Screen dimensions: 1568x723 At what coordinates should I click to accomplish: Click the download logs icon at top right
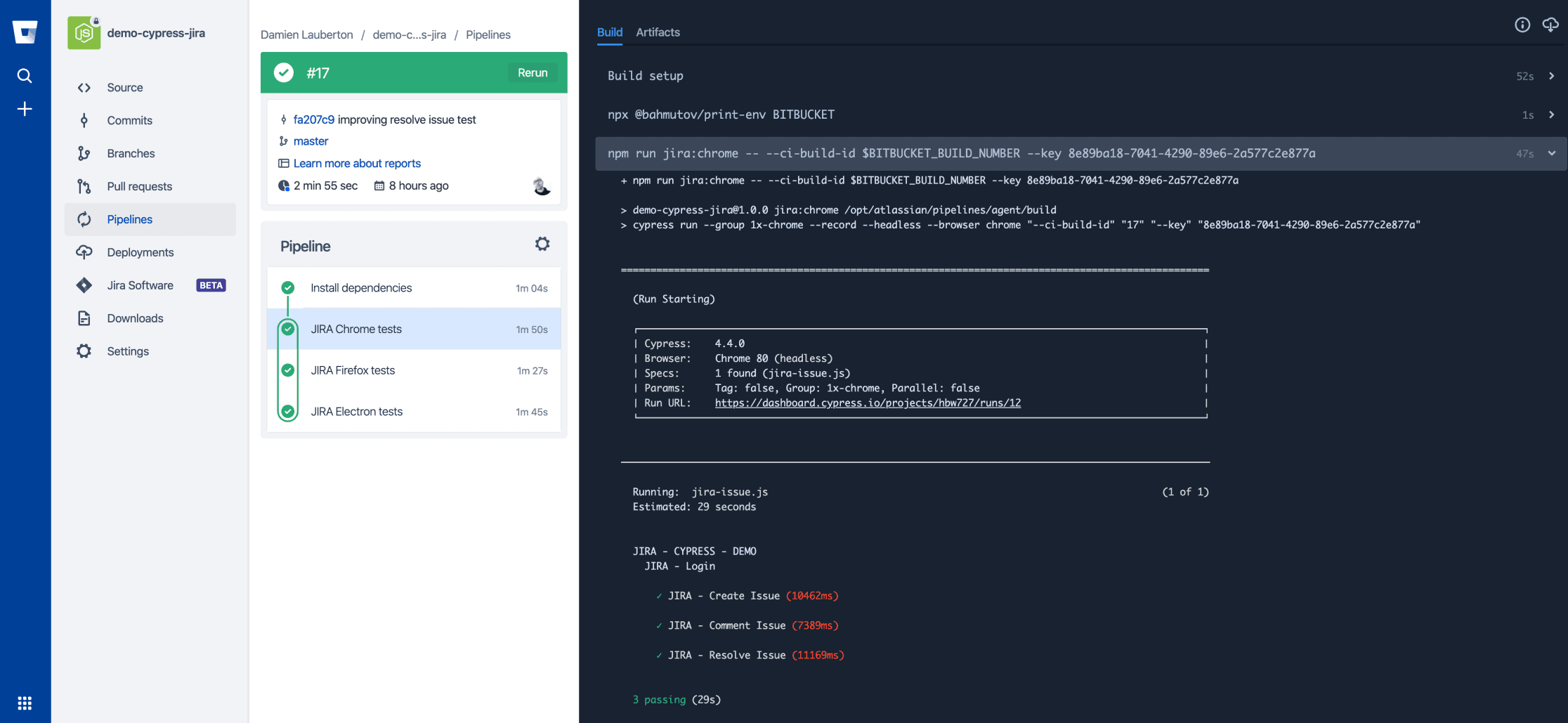pos(1550,24)
